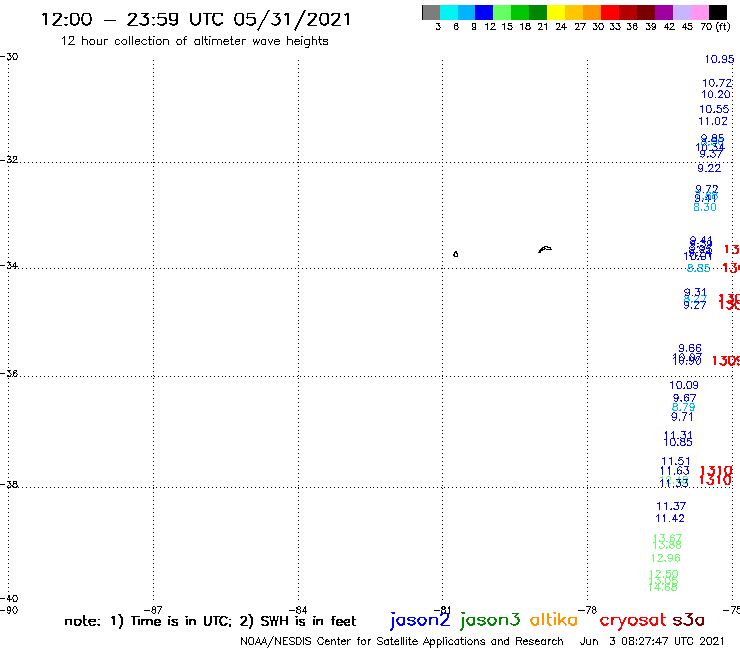Click the 'Jun 3 08:27:47 UTC 2021' timestamp

tap(652, 641)
